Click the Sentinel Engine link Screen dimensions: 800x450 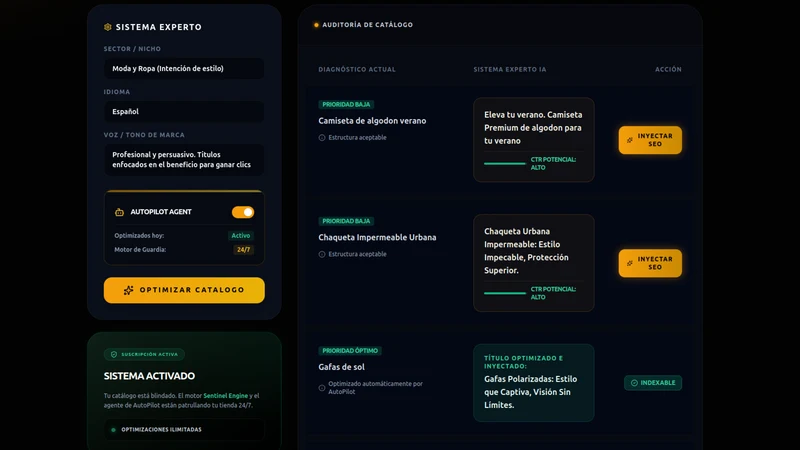click(226, 395)
